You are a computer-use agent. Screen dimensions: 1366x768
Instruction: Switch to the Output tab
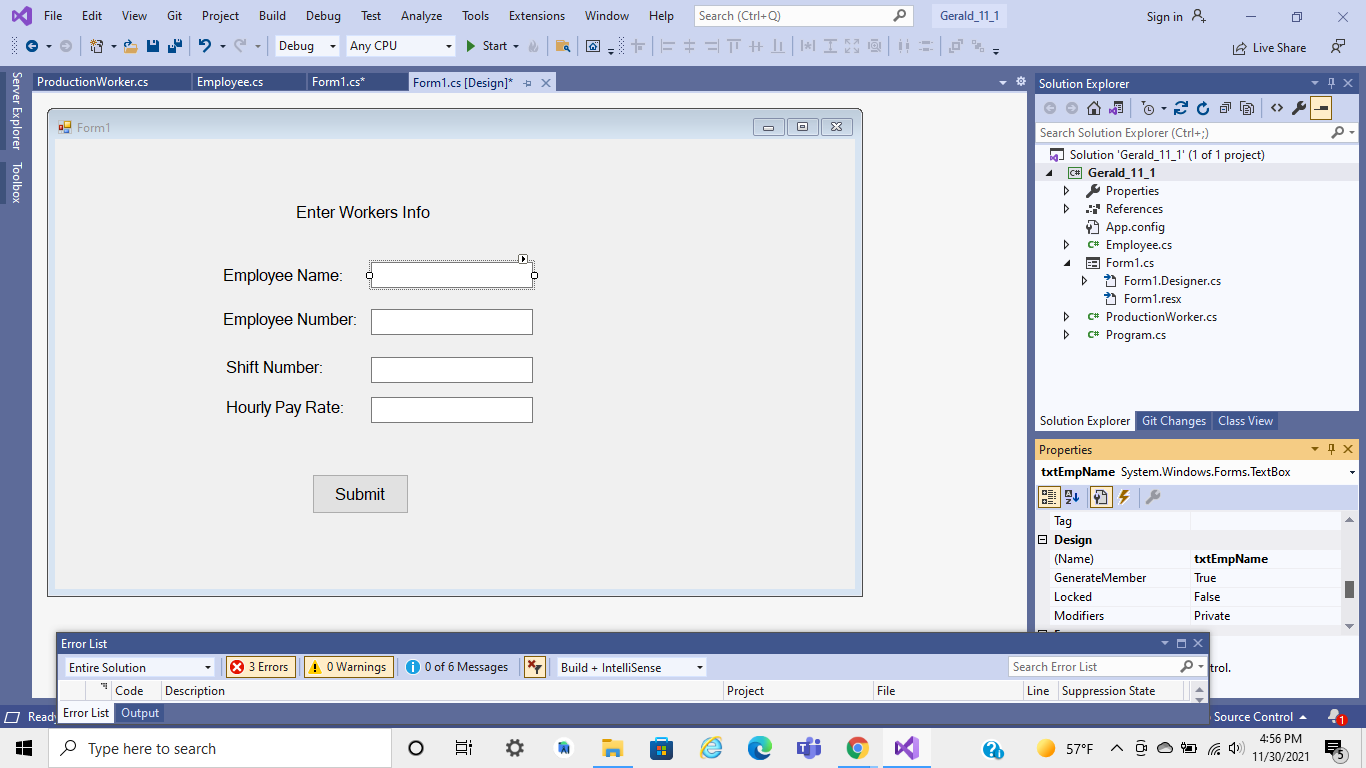pos(140,713)
